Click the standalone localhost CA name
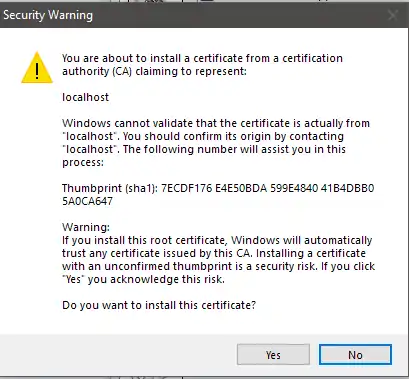Screen dimensions: 409x379 [x=86, y=97]
